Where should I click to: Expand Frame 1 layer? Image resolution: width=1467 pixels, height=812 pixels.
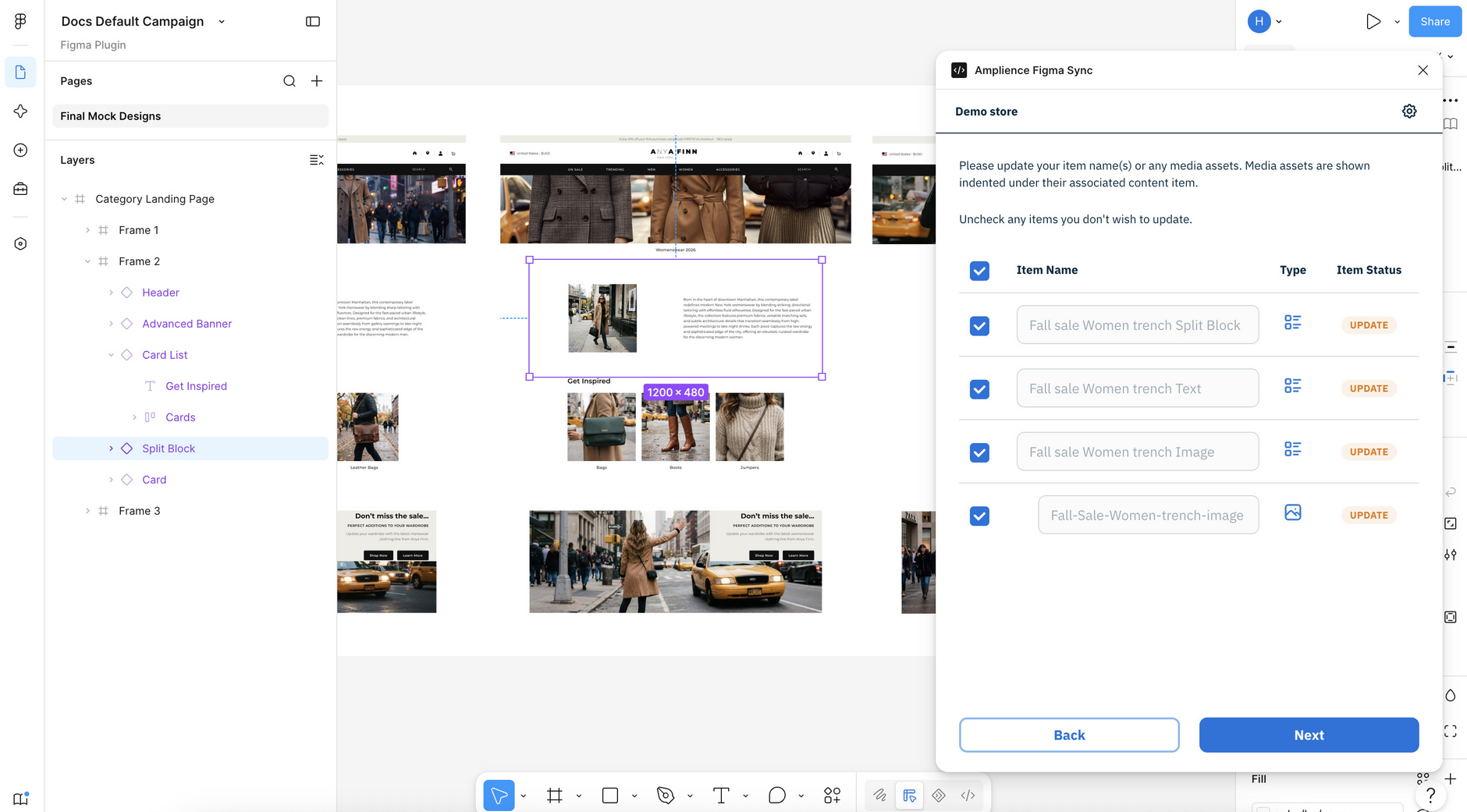[x=87, y=230]
